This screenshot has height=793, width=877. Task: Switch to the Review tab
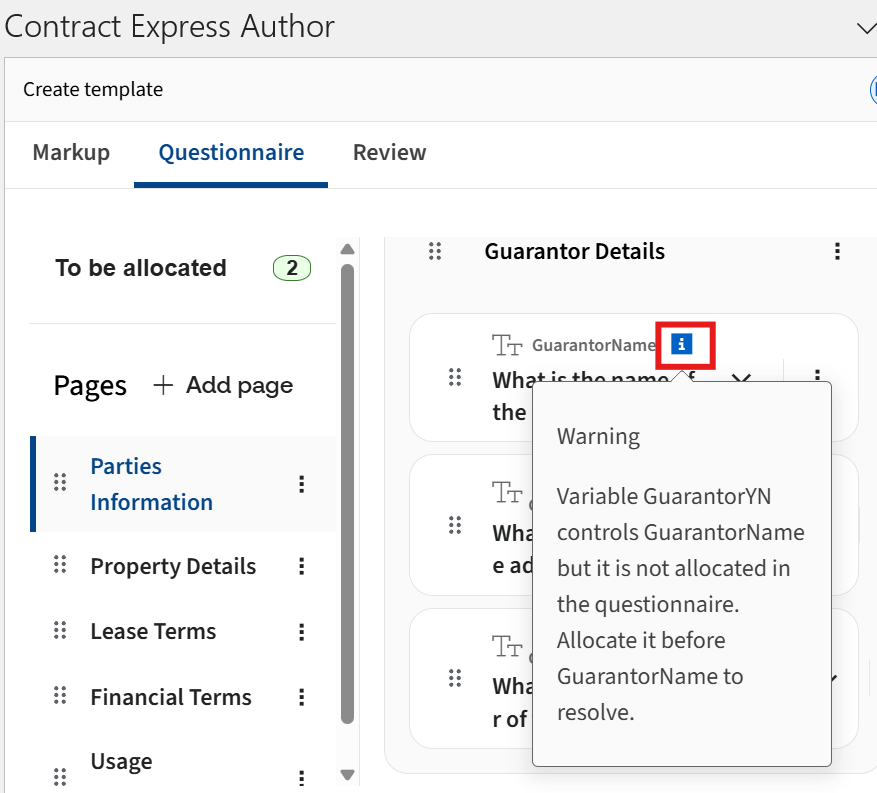[389, 152]
